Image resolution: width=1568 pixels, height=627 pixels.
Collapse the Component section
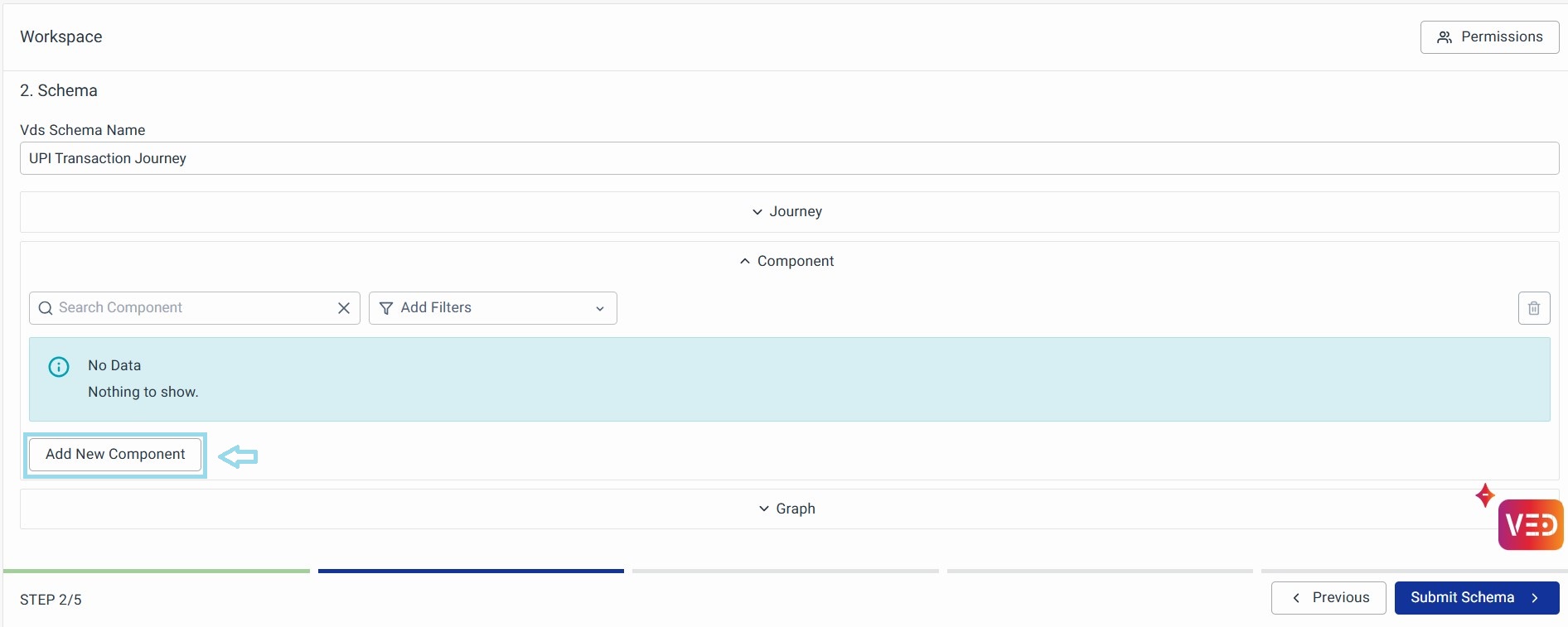(x=788, y=262)
